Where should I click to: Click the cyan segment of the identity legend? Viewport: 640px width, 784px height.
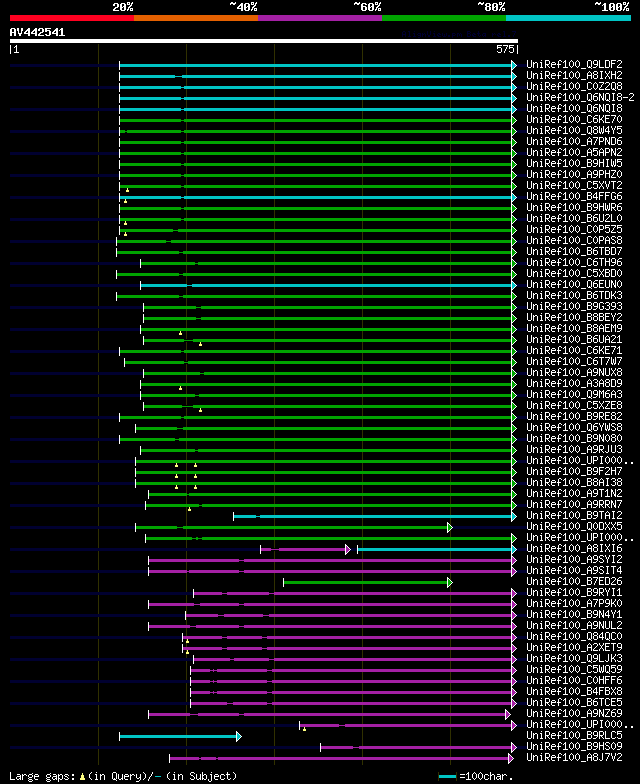[x=568, y=18]
